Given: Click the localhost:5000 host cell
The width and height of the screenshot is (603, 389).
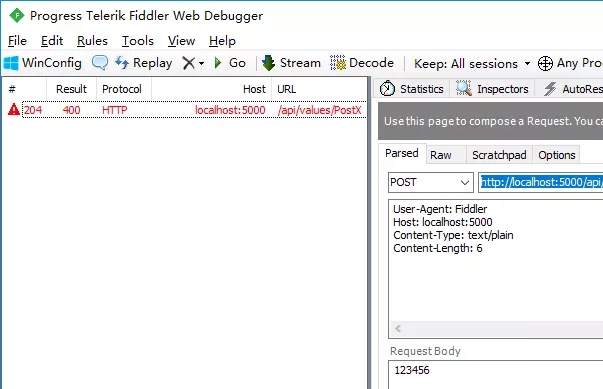Looking at the screenshot, I should (230, 110).
